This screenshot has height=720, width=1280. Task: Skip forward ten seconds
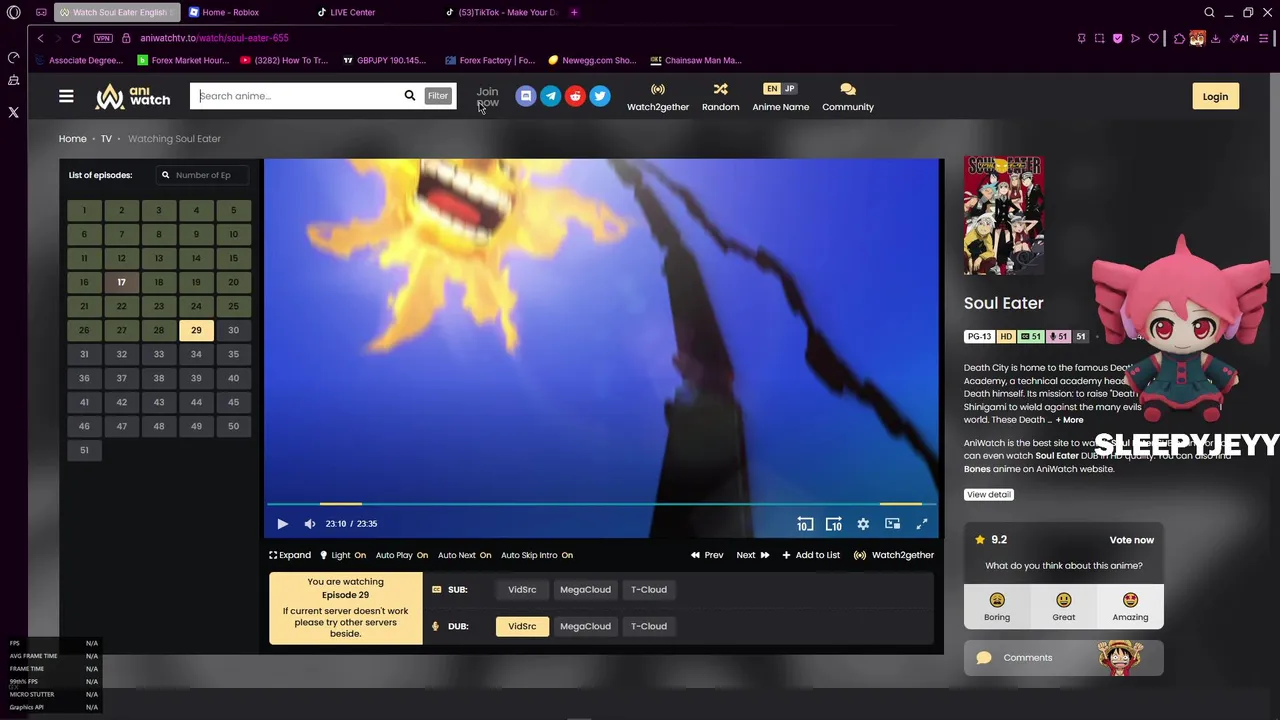point(834,524)
